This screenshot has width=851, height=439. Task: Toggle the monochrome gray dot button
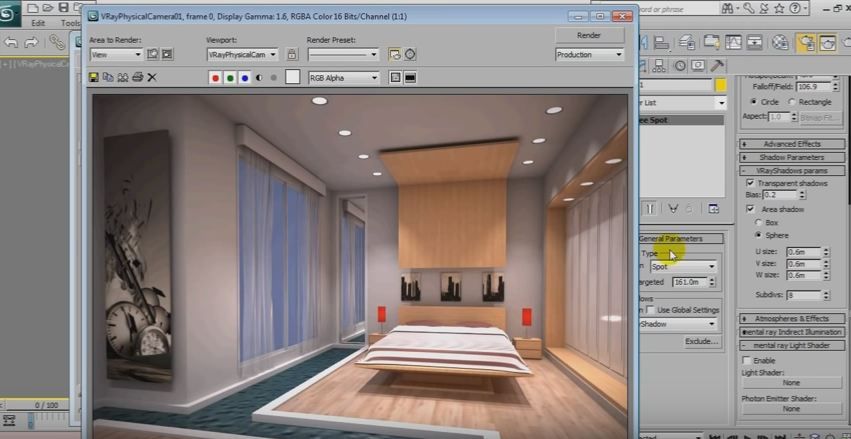[274, 78]
